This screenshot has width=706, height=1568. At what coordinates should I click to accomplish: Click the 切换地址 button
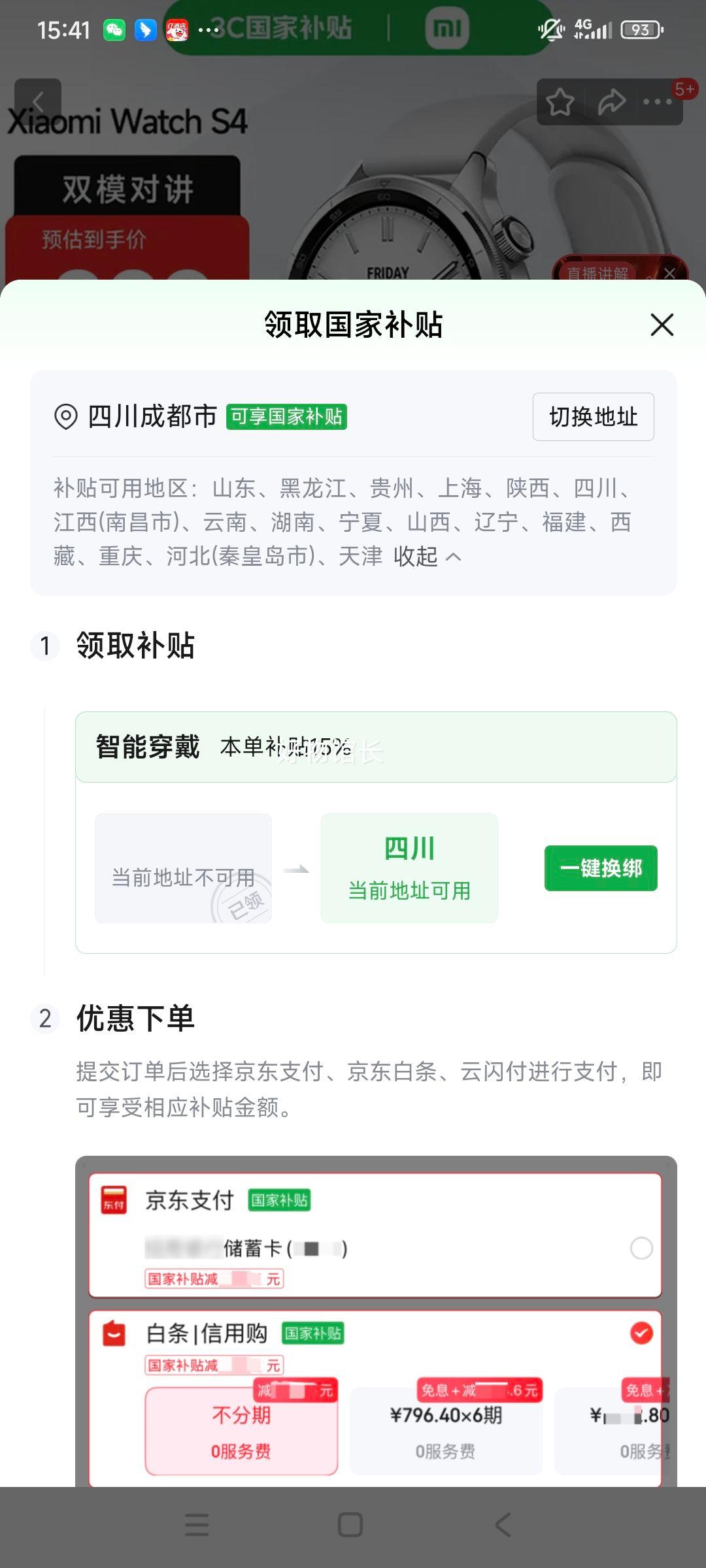[x=594, y=417]
